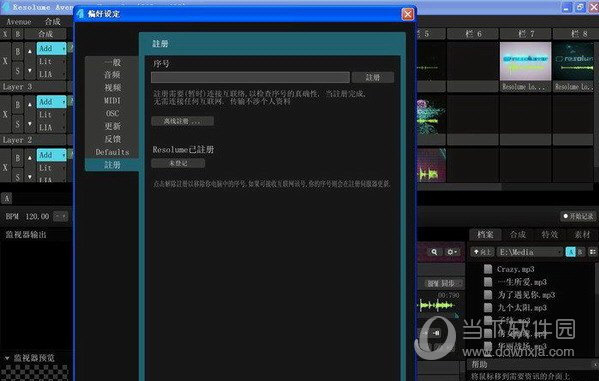
Task: Click the 离线註册 offline registration button
Action: tap(183, 122)
